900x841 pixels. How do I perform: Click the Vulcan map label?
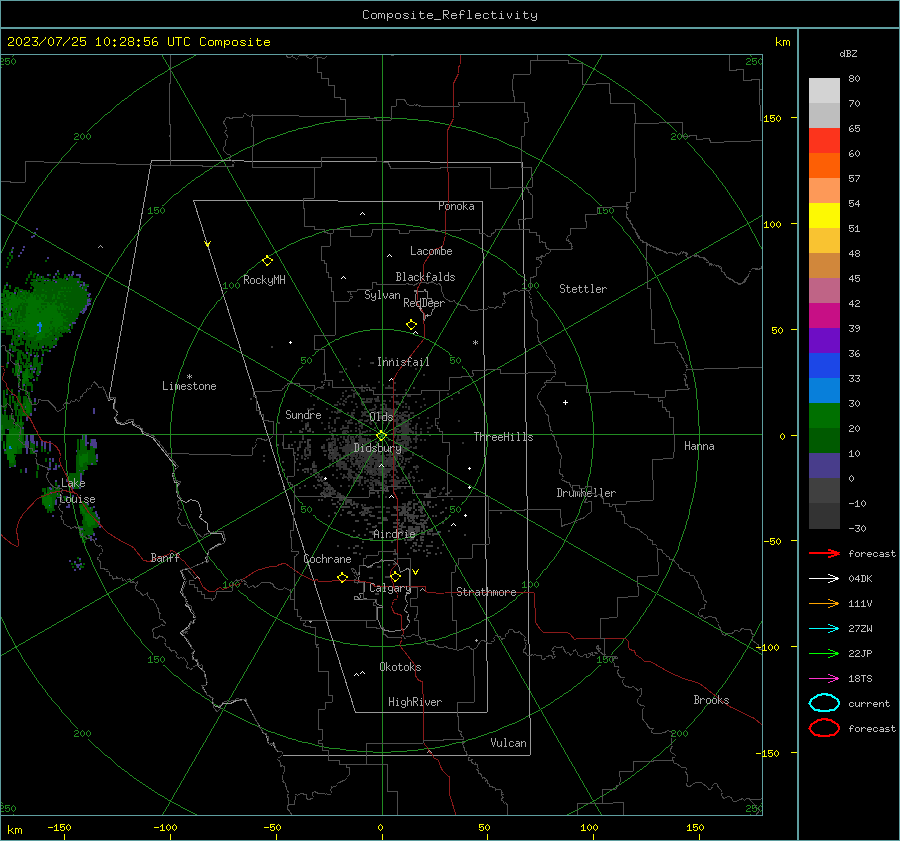click(508, 743)
